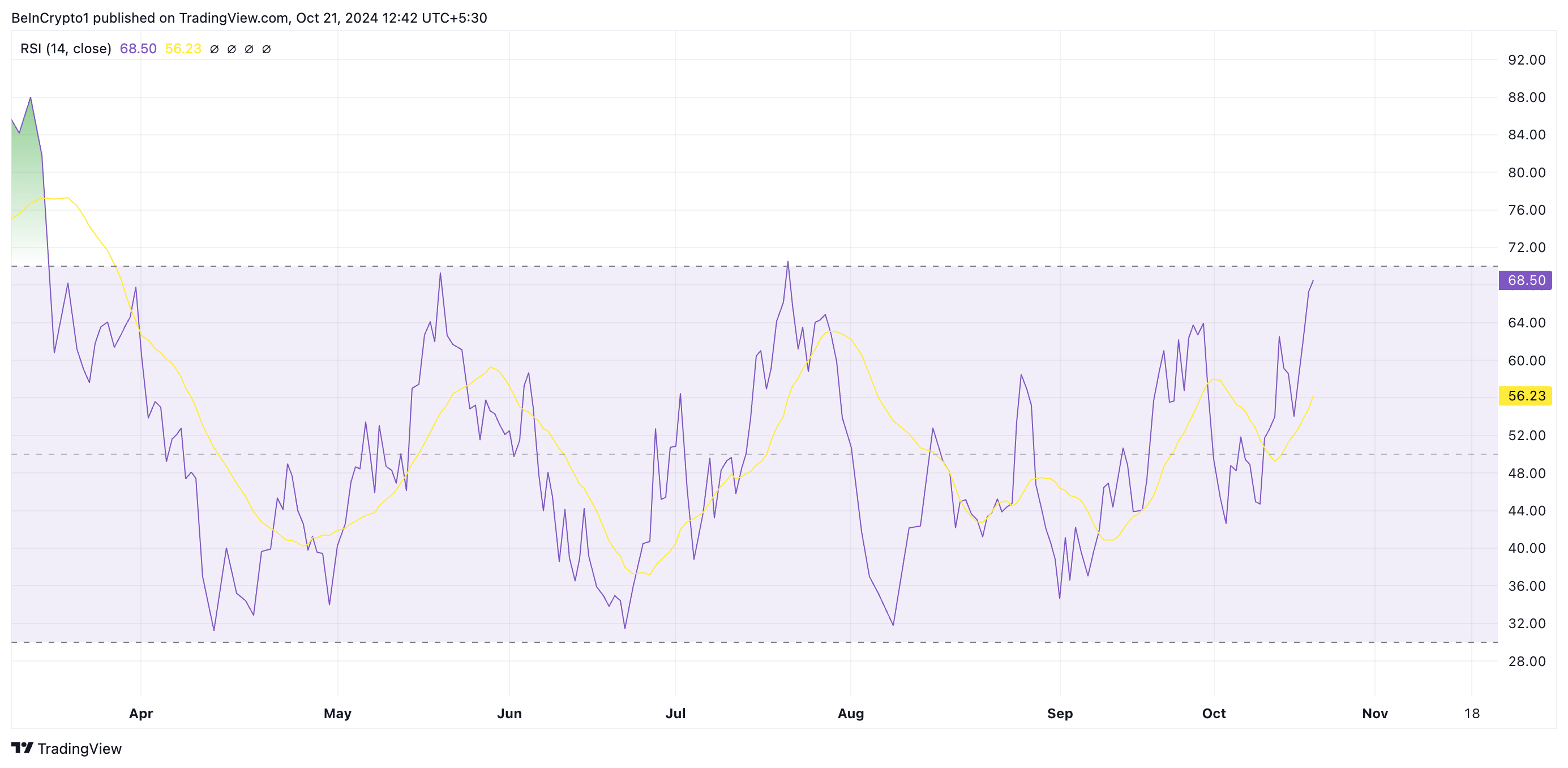Click the fourth ∅ symbol in legend
The width and height of the screenshot is (1568, 768).
click(266, 49)
